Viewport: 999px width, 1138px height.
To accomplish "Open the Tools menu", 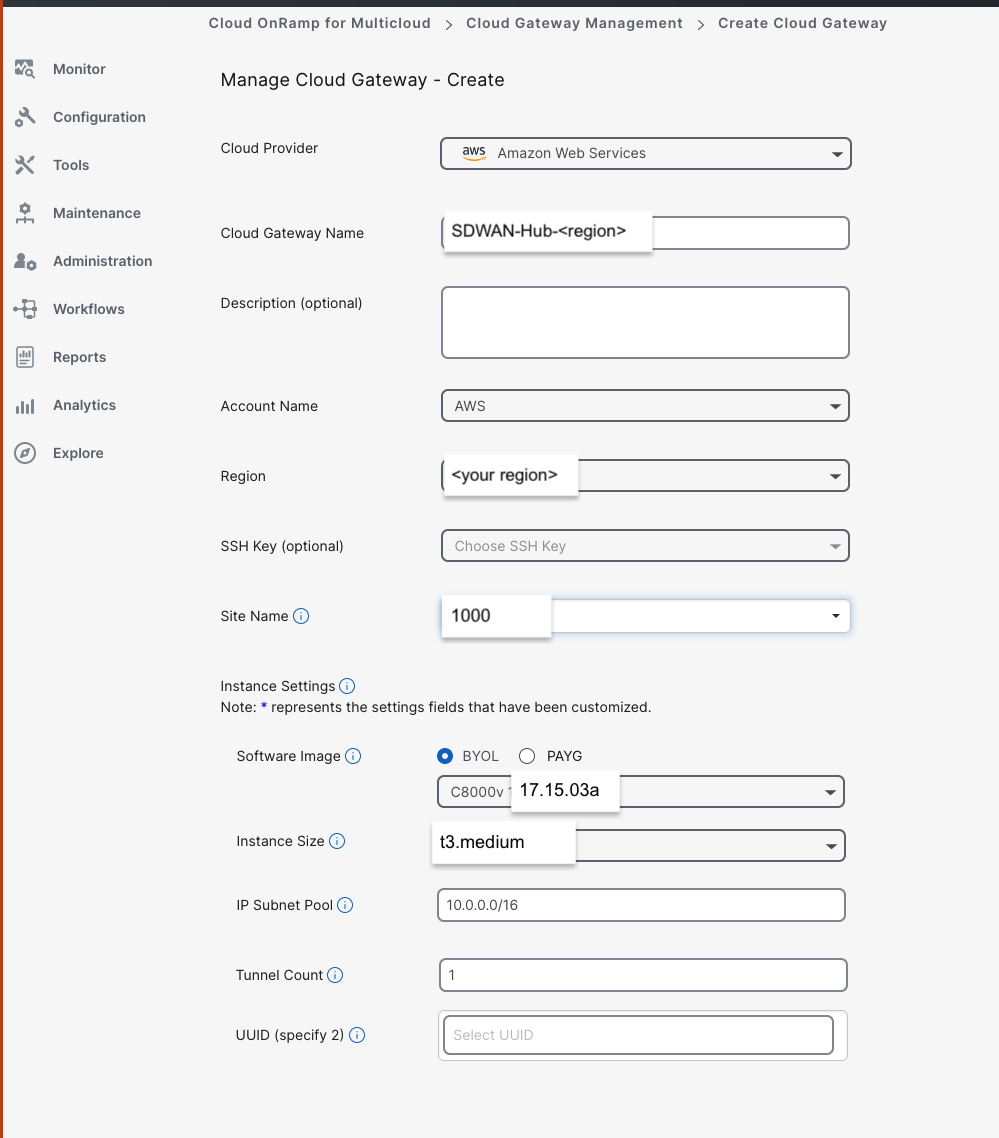I will (x=71, y=165).
